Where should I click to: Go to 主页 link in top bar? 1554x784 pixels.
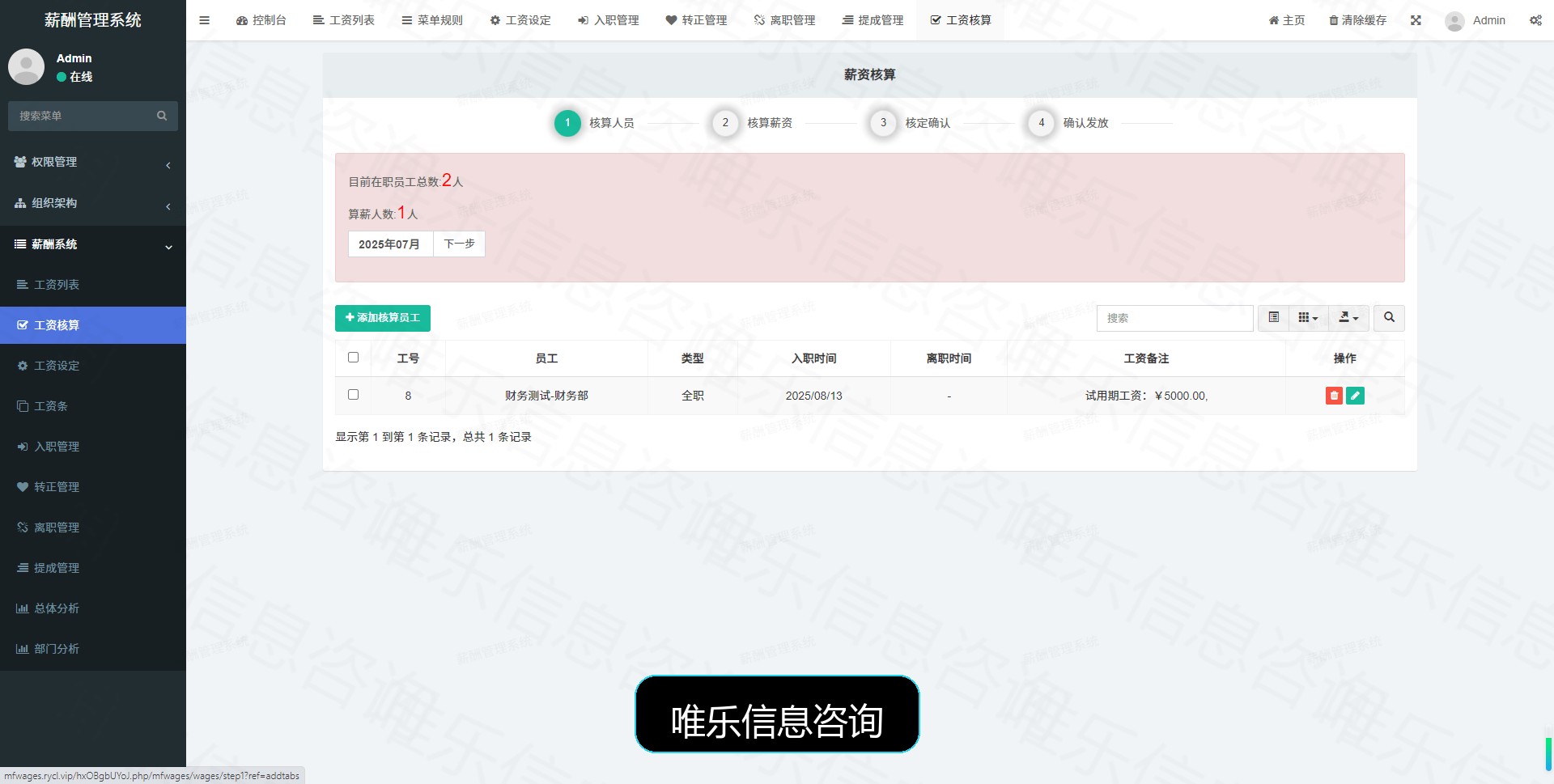click(1287, 20)
